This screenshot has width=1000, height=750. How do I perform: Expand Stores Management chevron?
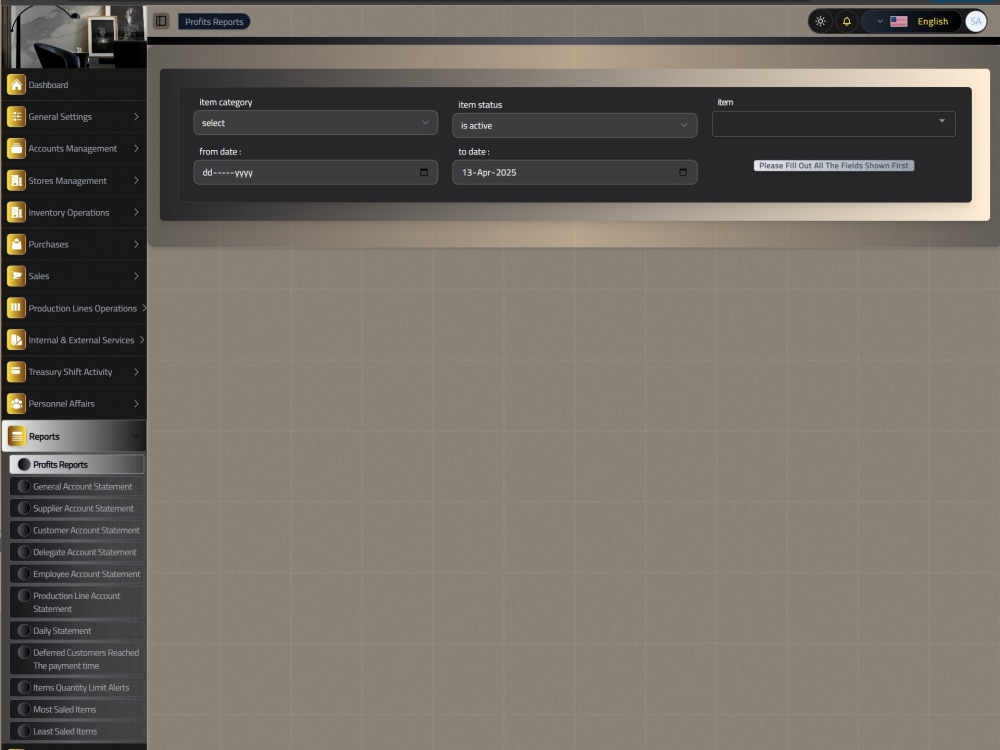point(136,180)
